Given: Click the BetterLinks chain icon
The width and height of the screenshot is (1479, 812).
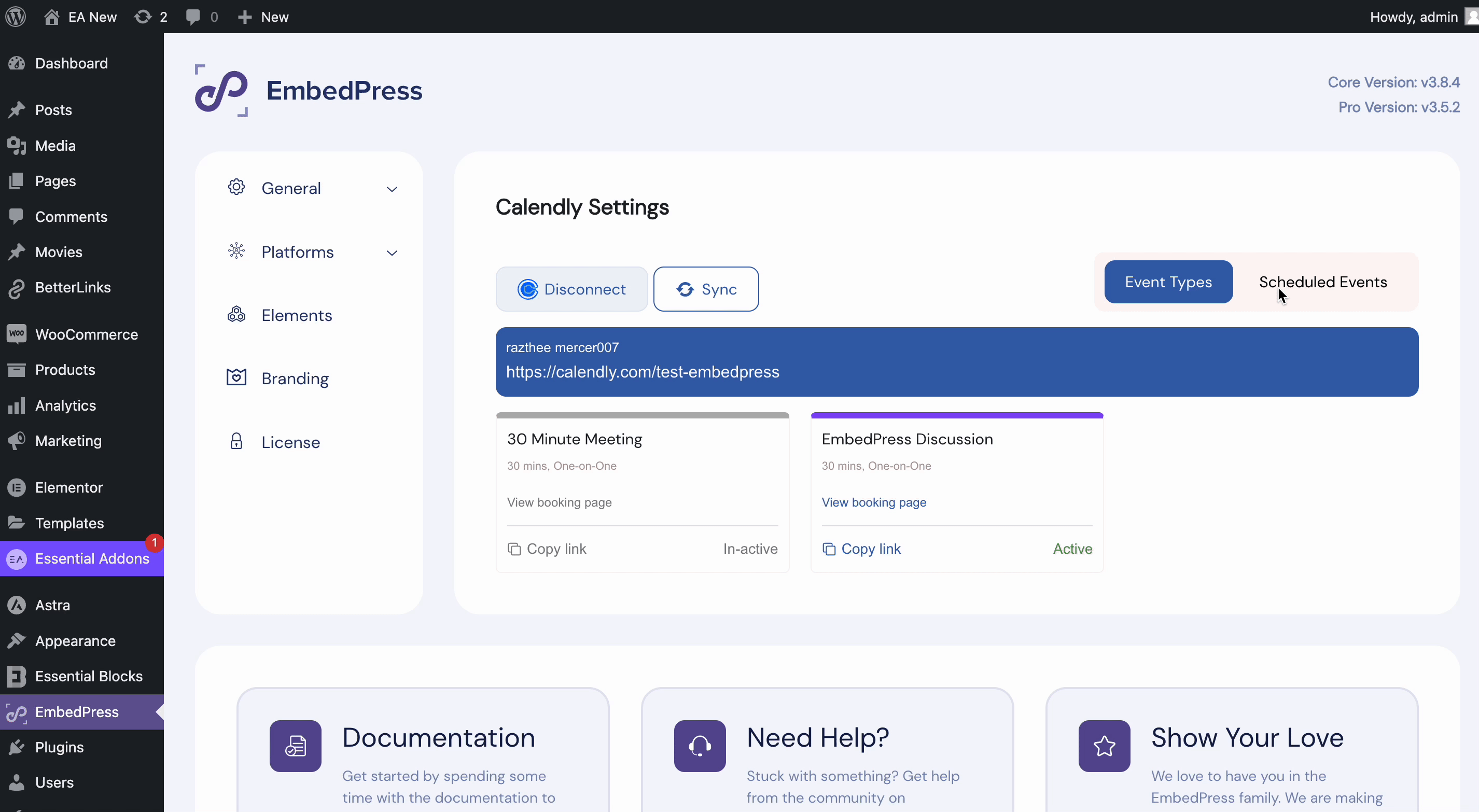Looking at the screenshot, I should click(17, 288).
